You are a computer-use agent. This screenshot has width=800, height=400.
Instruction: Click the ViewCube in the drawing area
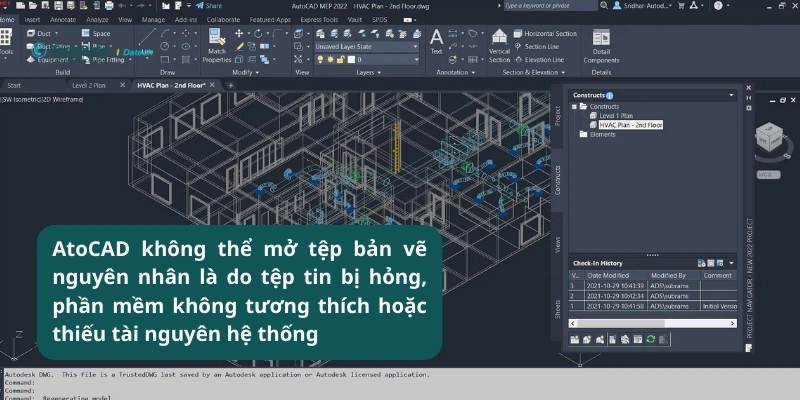(x=768, y=137)
